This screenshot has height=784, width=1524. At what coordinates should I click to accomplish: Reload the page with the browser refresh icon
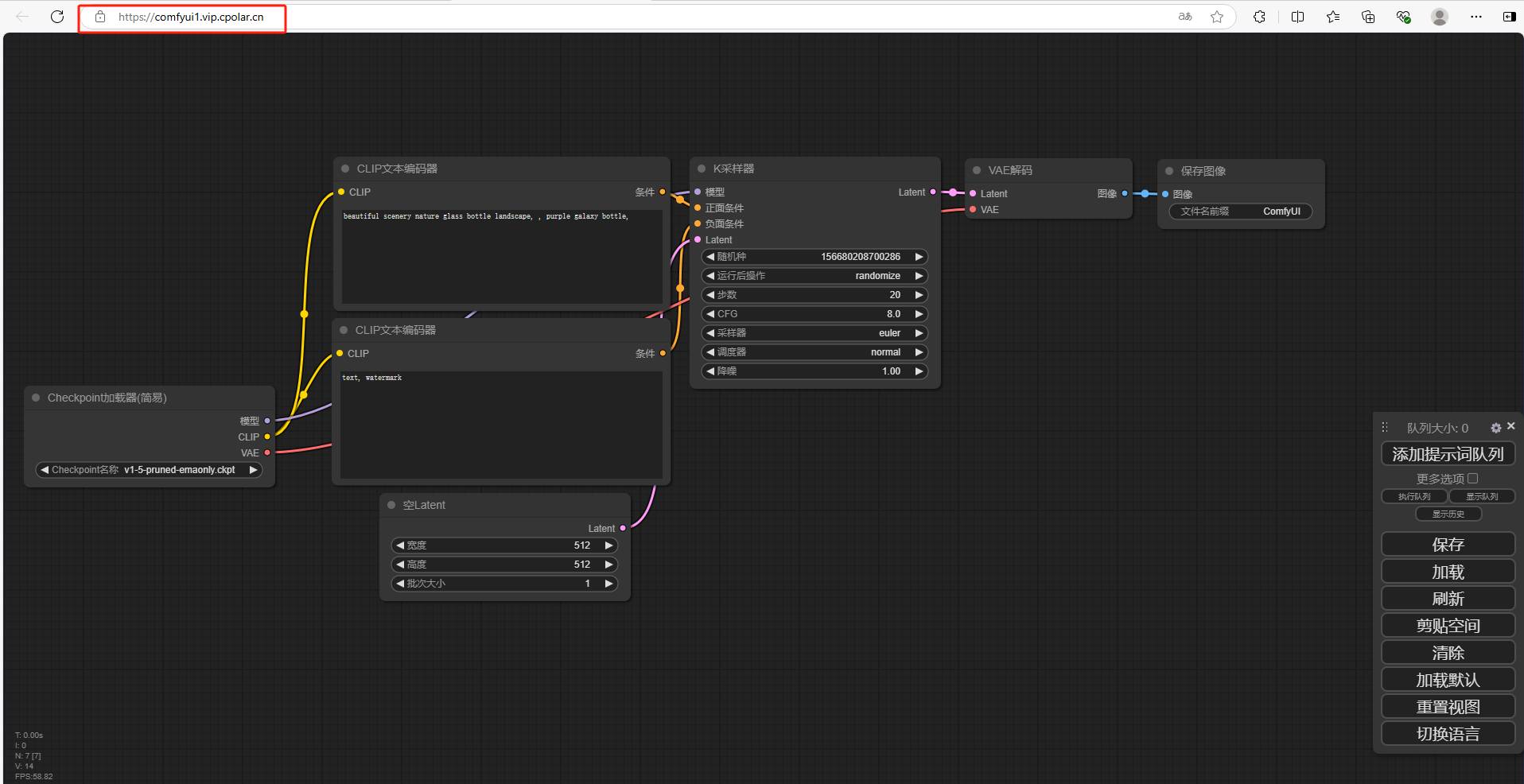[57, 17]
